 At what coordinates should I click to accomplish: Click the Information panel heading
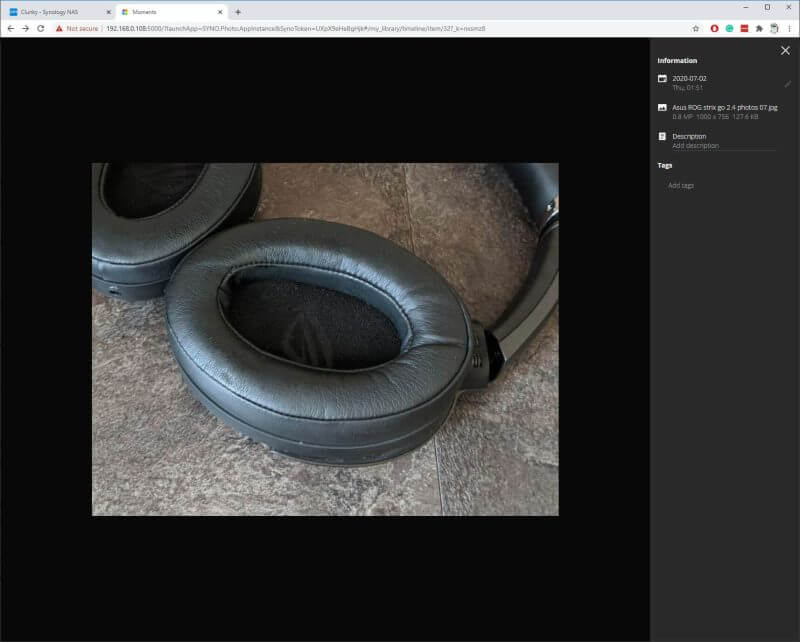(677, 60)
